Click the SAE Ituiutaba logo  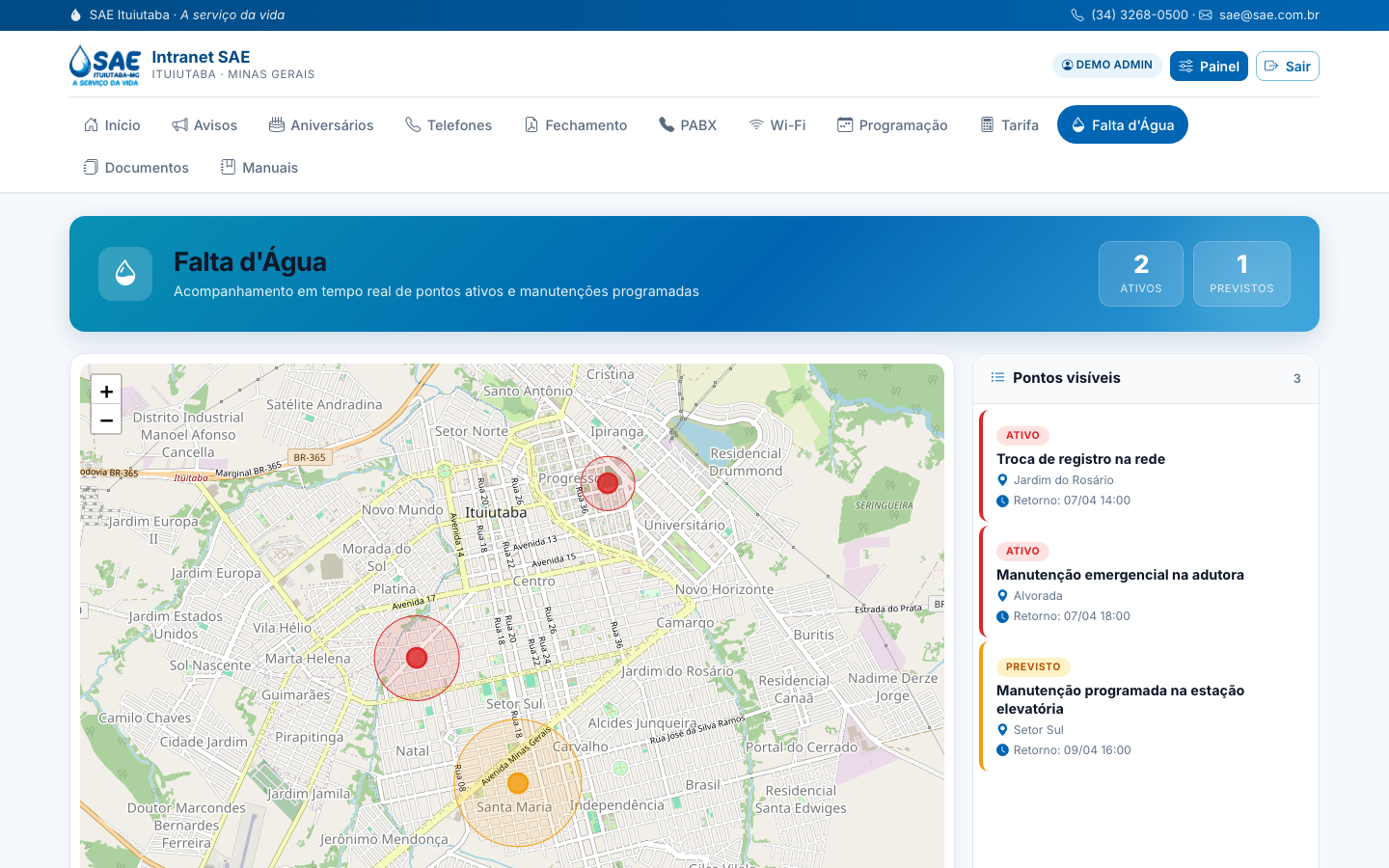point(105,66)
